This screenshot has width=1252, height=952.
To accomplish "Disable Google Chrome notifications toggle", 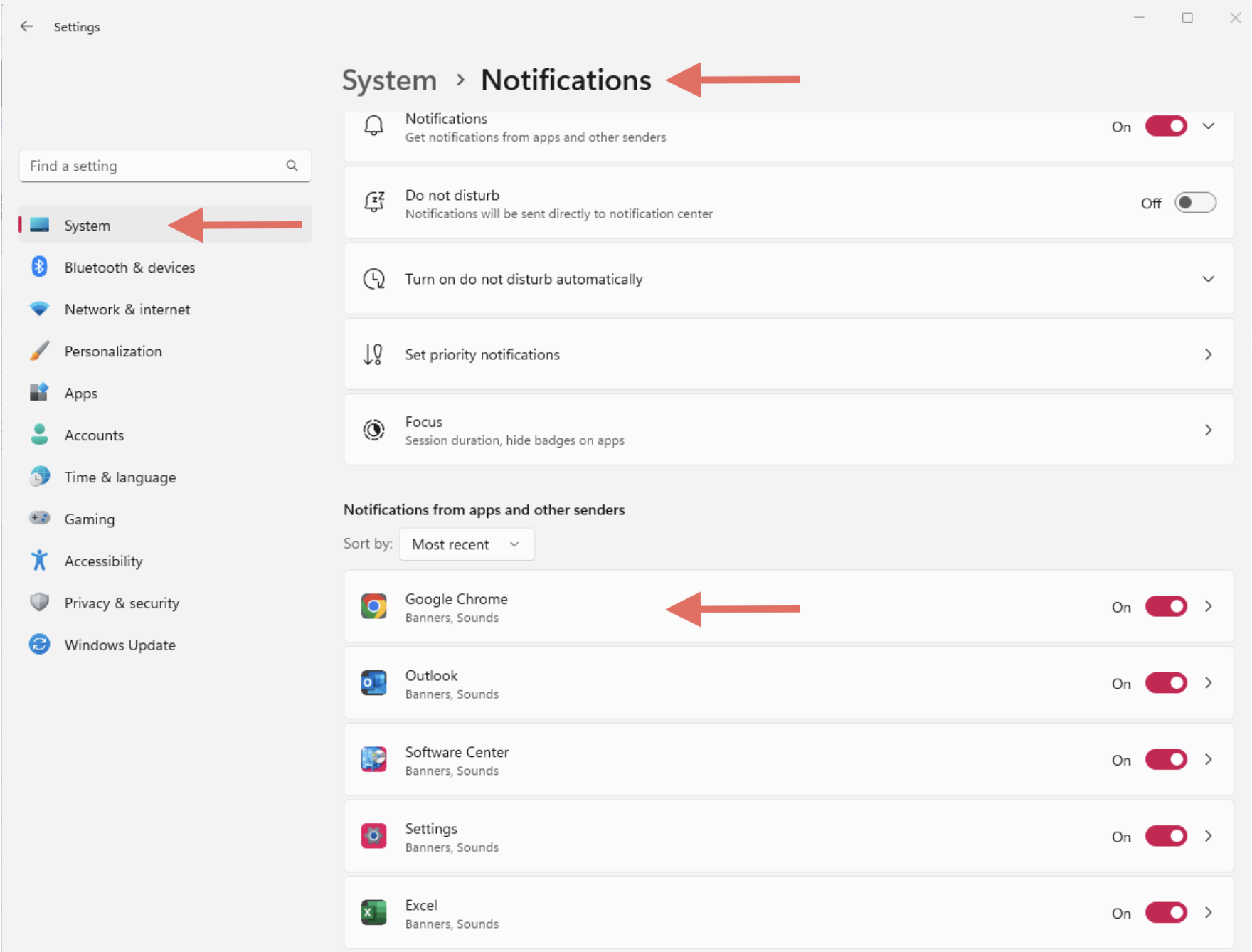I will click(x=1166, y=607).
